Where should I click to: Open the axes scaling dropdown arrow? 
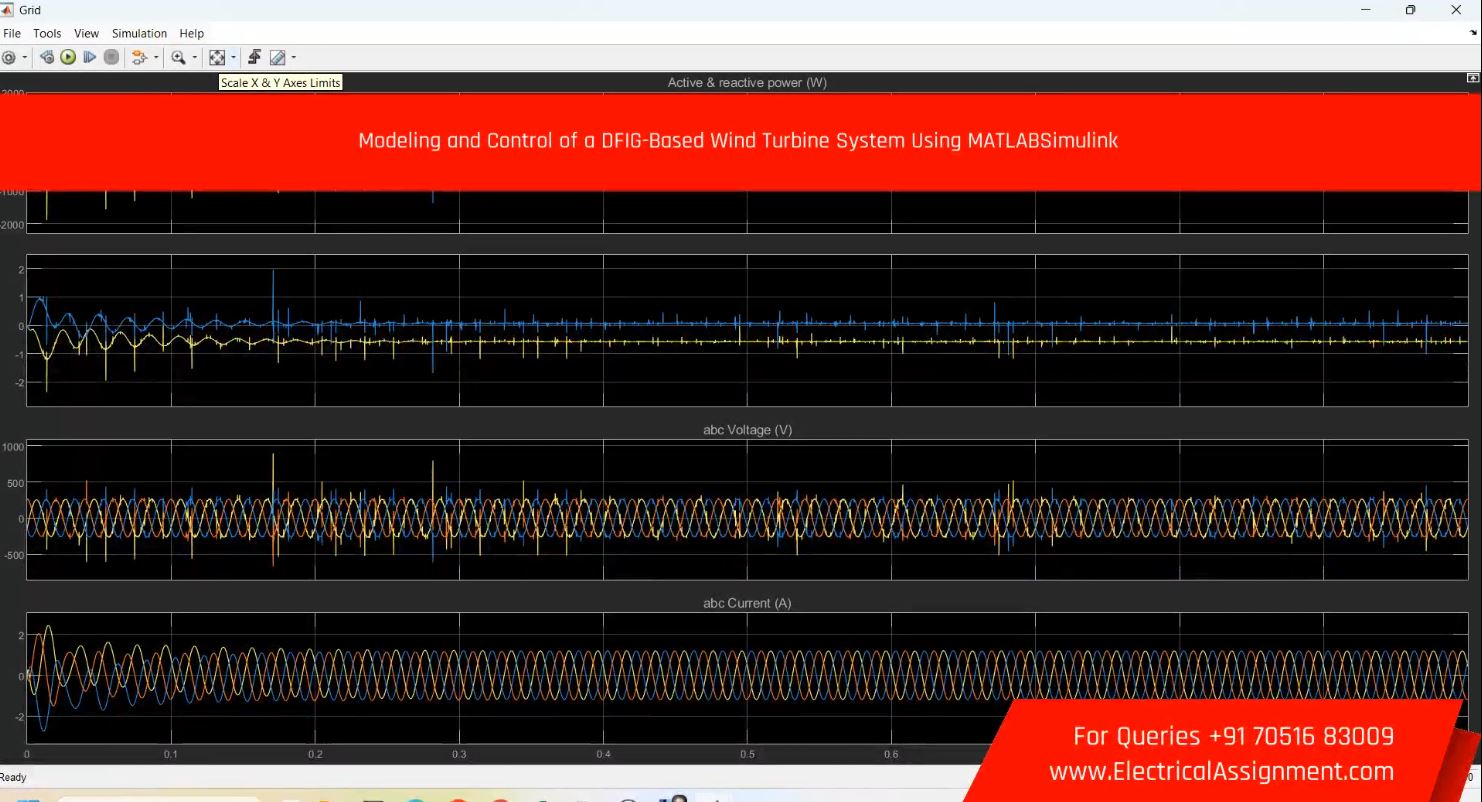(x=234, y=58)
